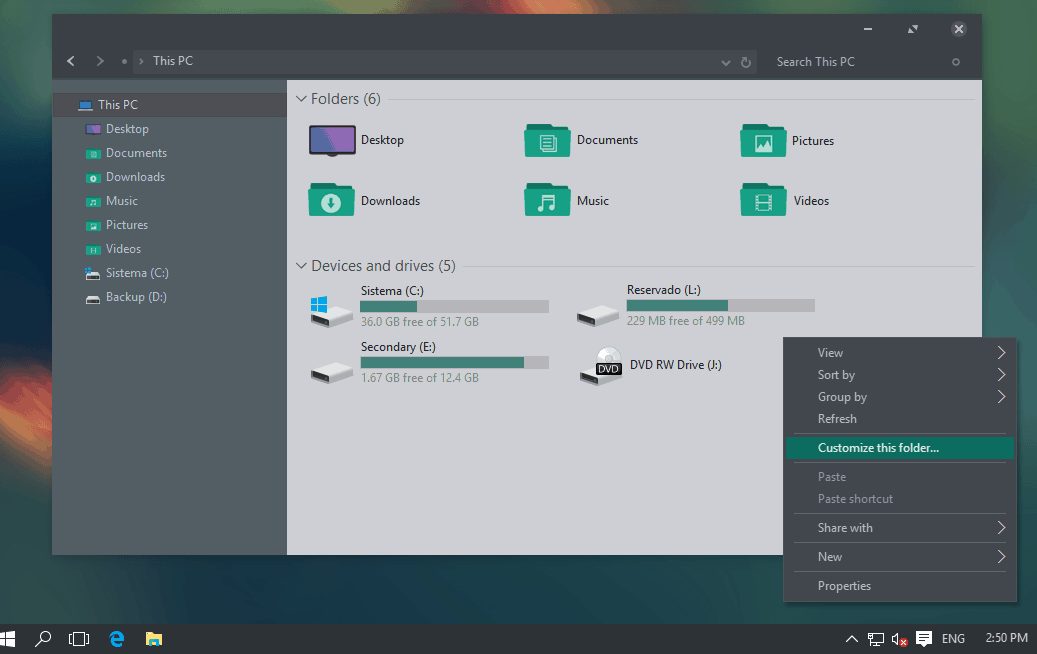Select the Sistema (C:) drive icon in main pane
1037x654 pixels.
point(331,311)
